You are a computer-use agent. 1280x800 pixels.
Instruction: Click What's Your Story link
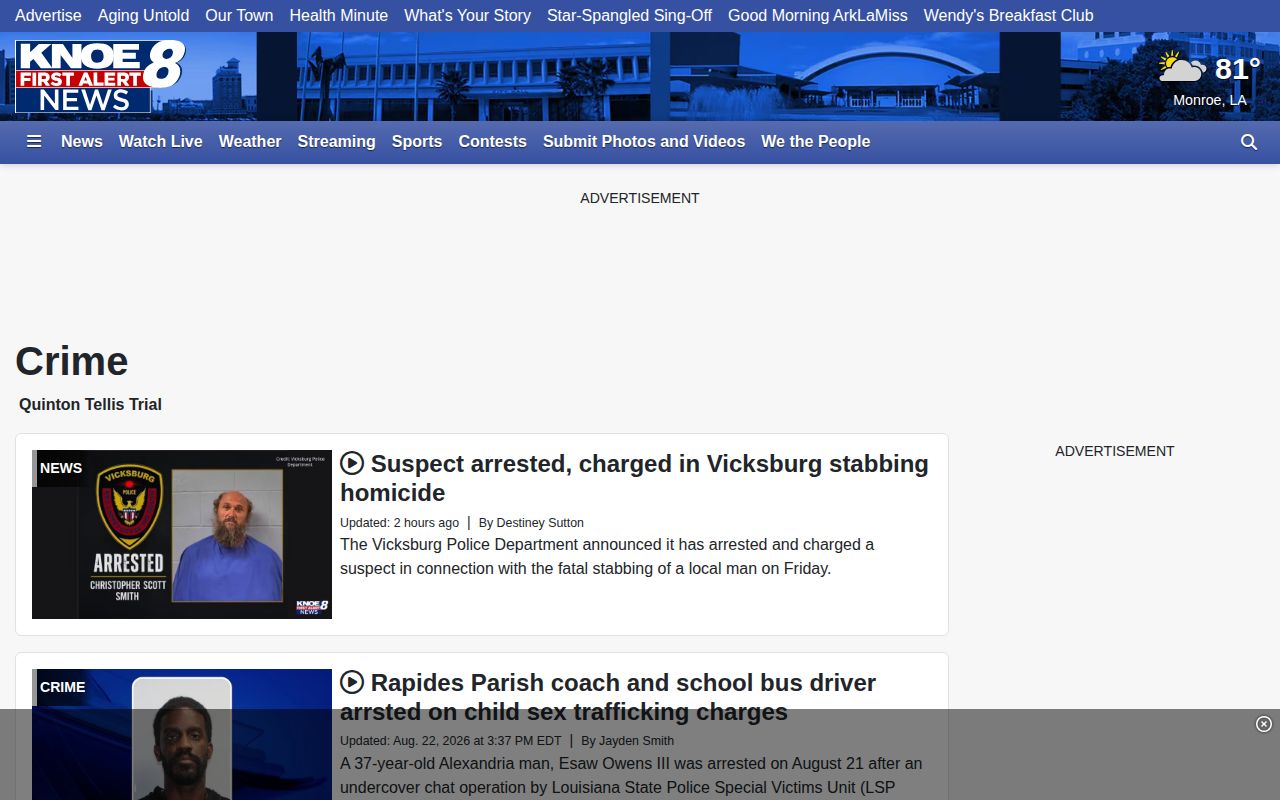point(468,16)
